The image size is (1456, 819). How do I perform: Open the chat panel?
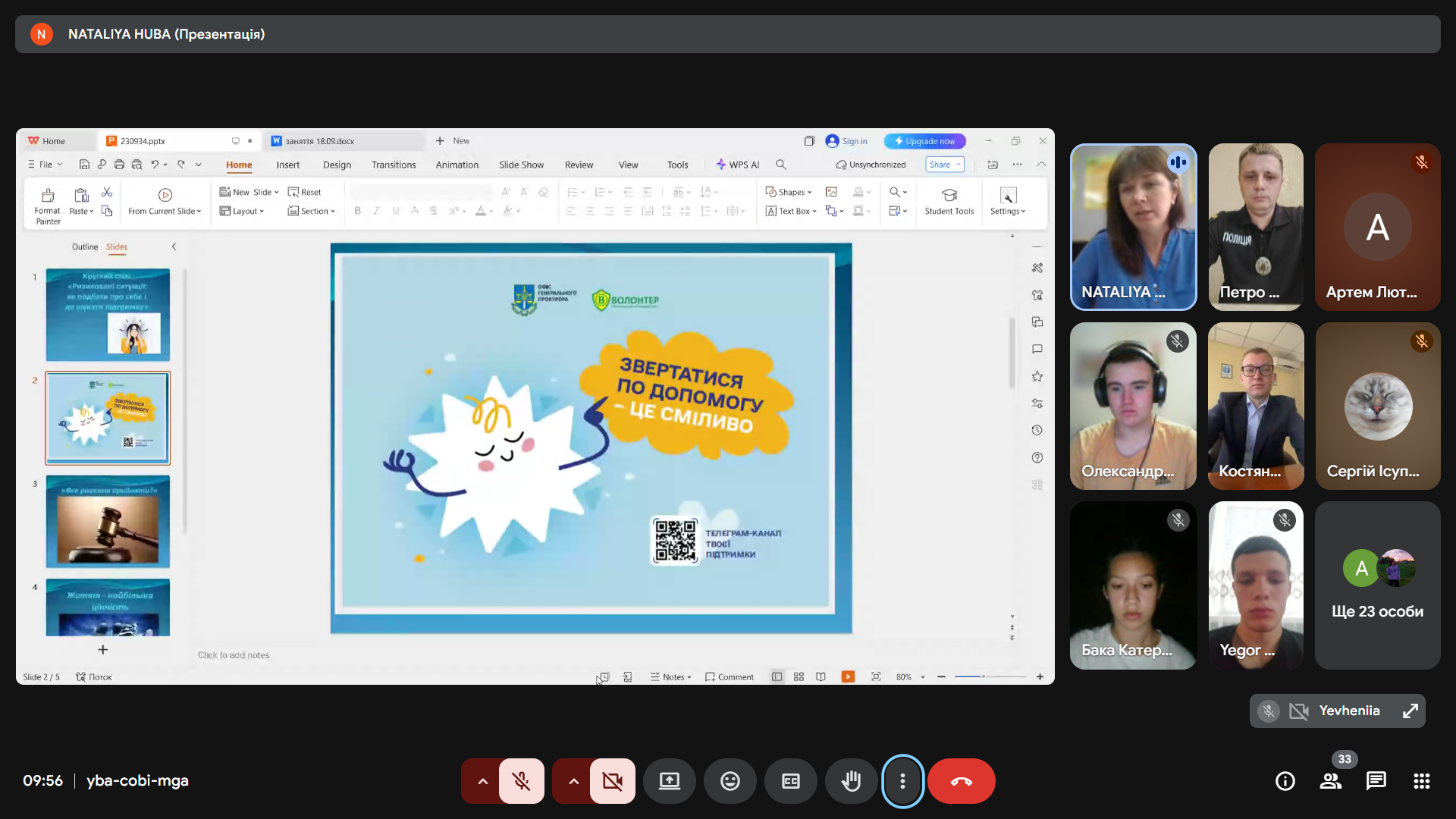[1376, 781]
